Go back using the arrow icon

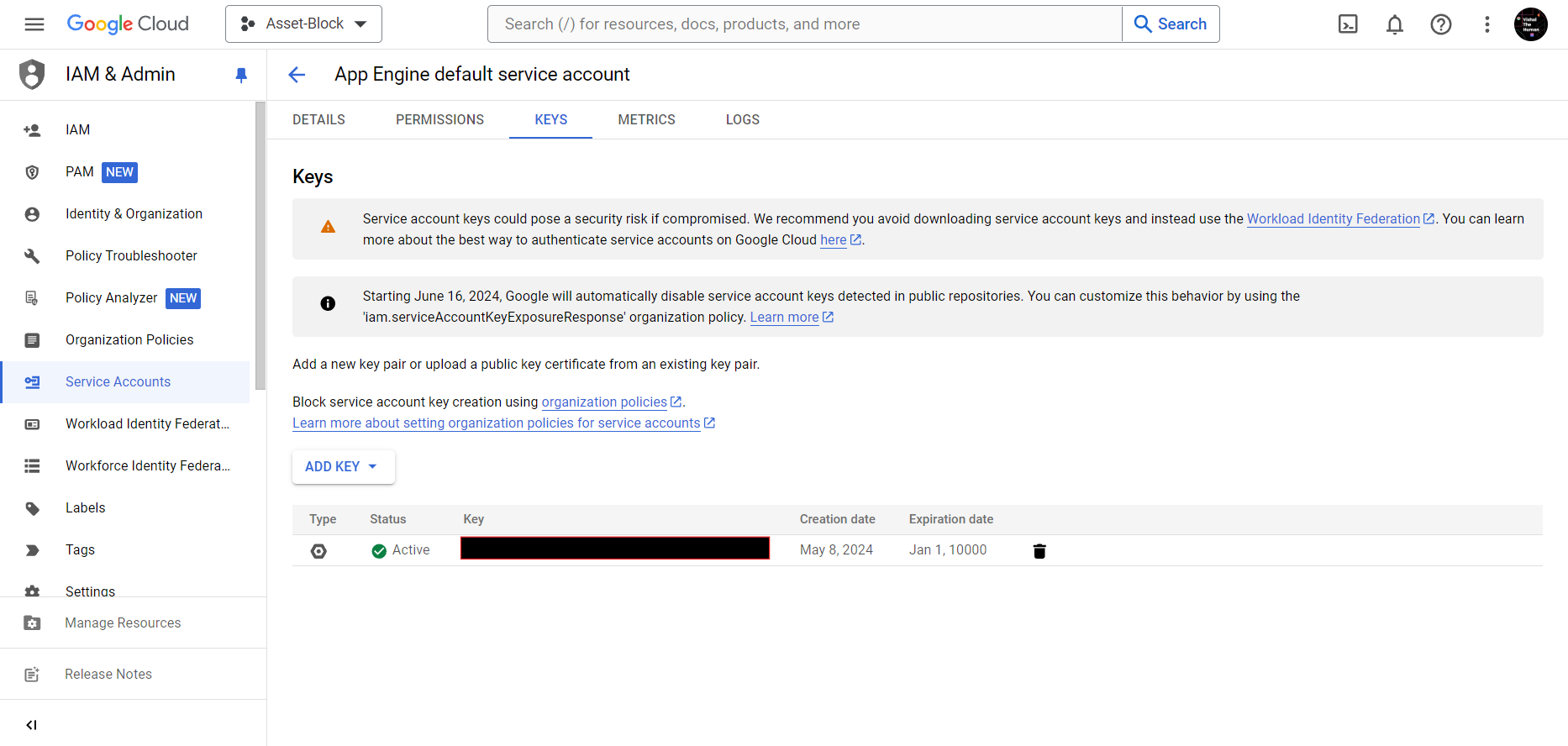pos(297,75)
